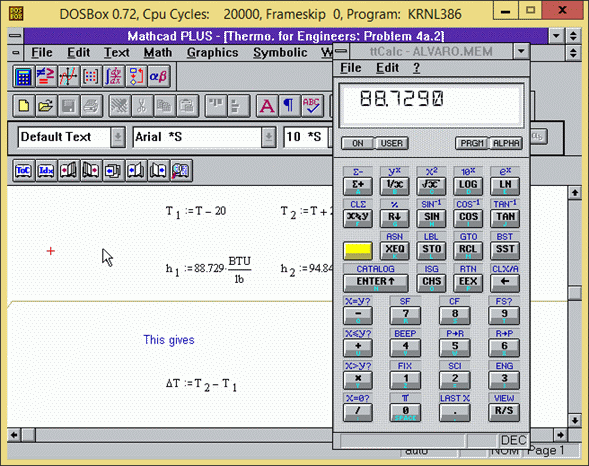Click the calculator STO key

pos(431,250)
